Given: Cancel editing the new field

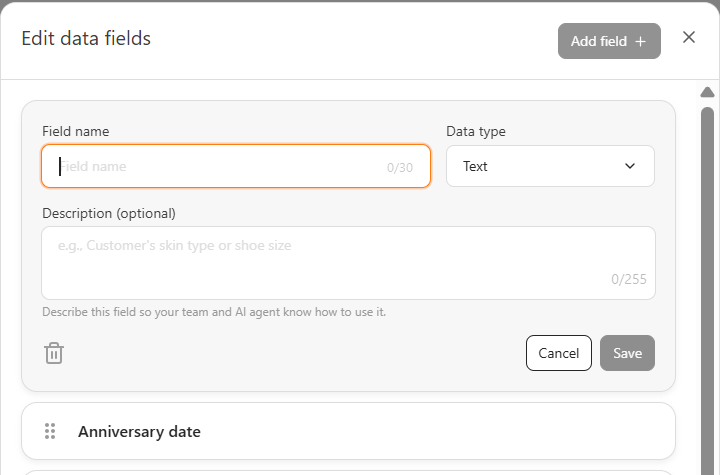Looking at the screenshot, I should coord(558,353).
